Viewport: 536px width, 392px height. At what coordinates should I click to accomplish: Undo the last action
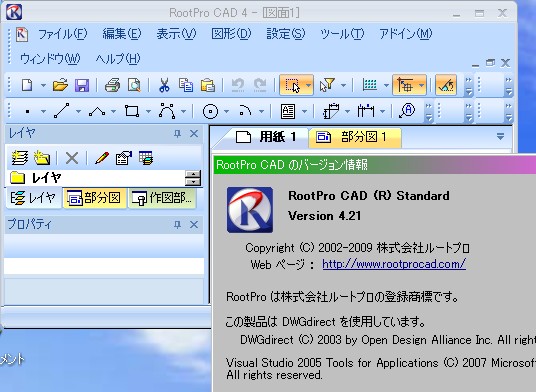[238, 85]
